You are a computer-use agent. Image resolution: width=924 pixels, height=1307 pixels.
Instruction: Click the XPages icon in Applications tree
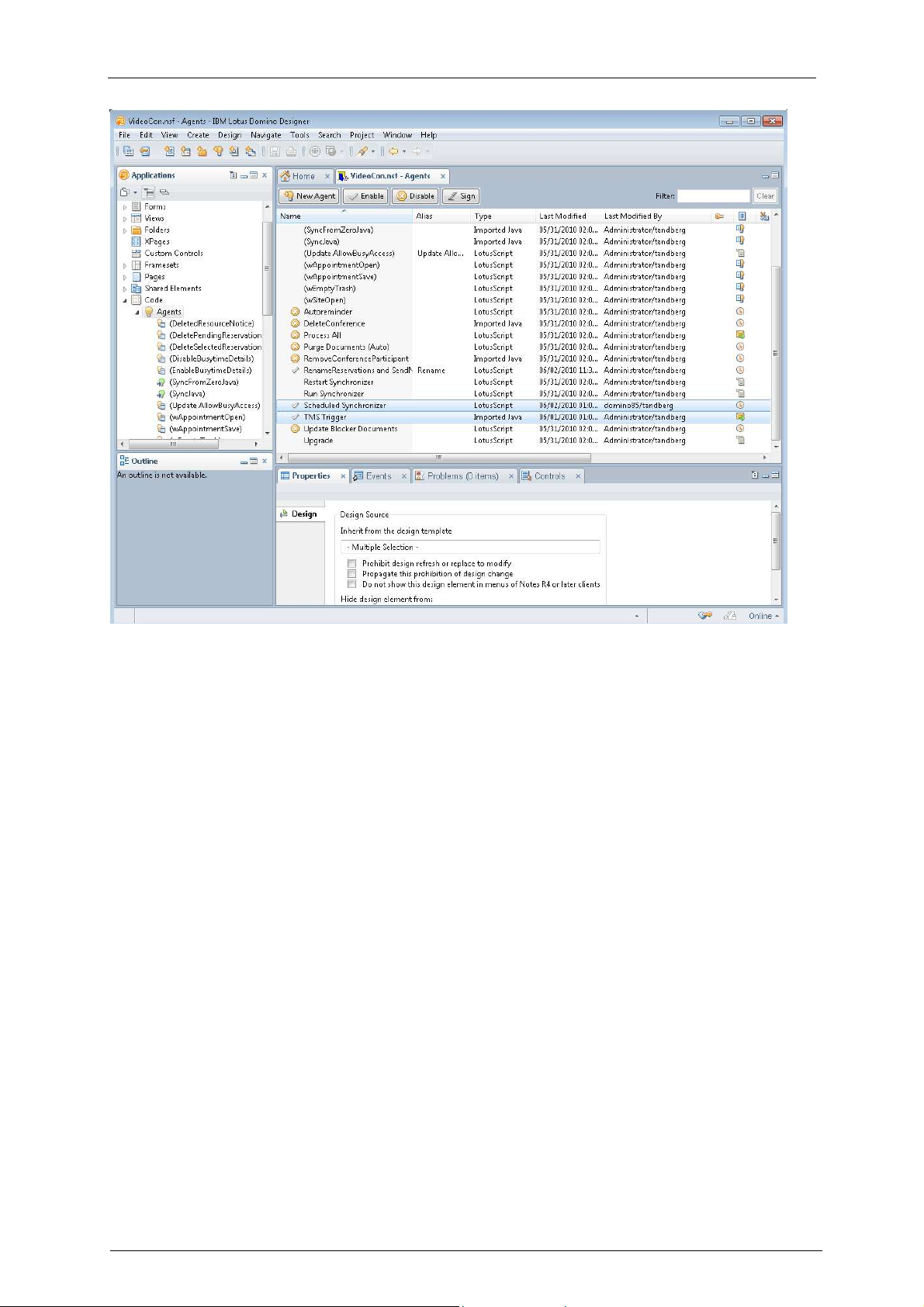tap(136, 241)
